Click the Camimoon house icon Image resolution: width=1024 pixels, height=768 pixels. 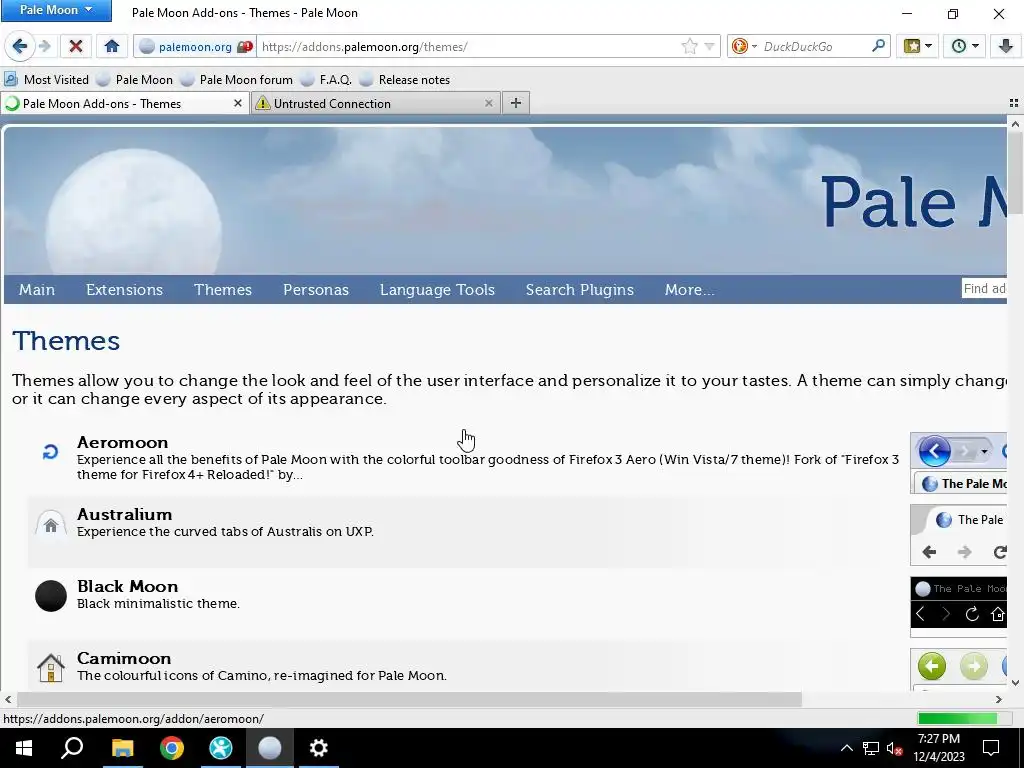[50, 667]
